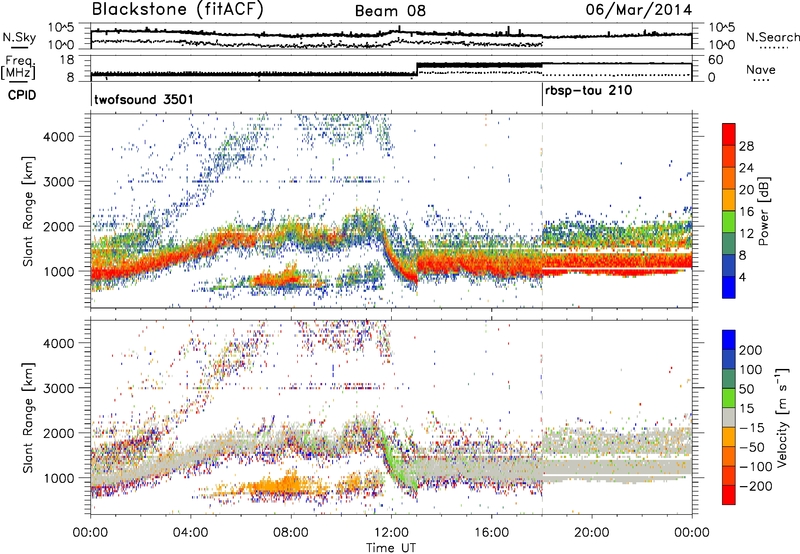Select the "CPID" row label
The width and height of the screenshot is (800, 554).
(21, 95)
